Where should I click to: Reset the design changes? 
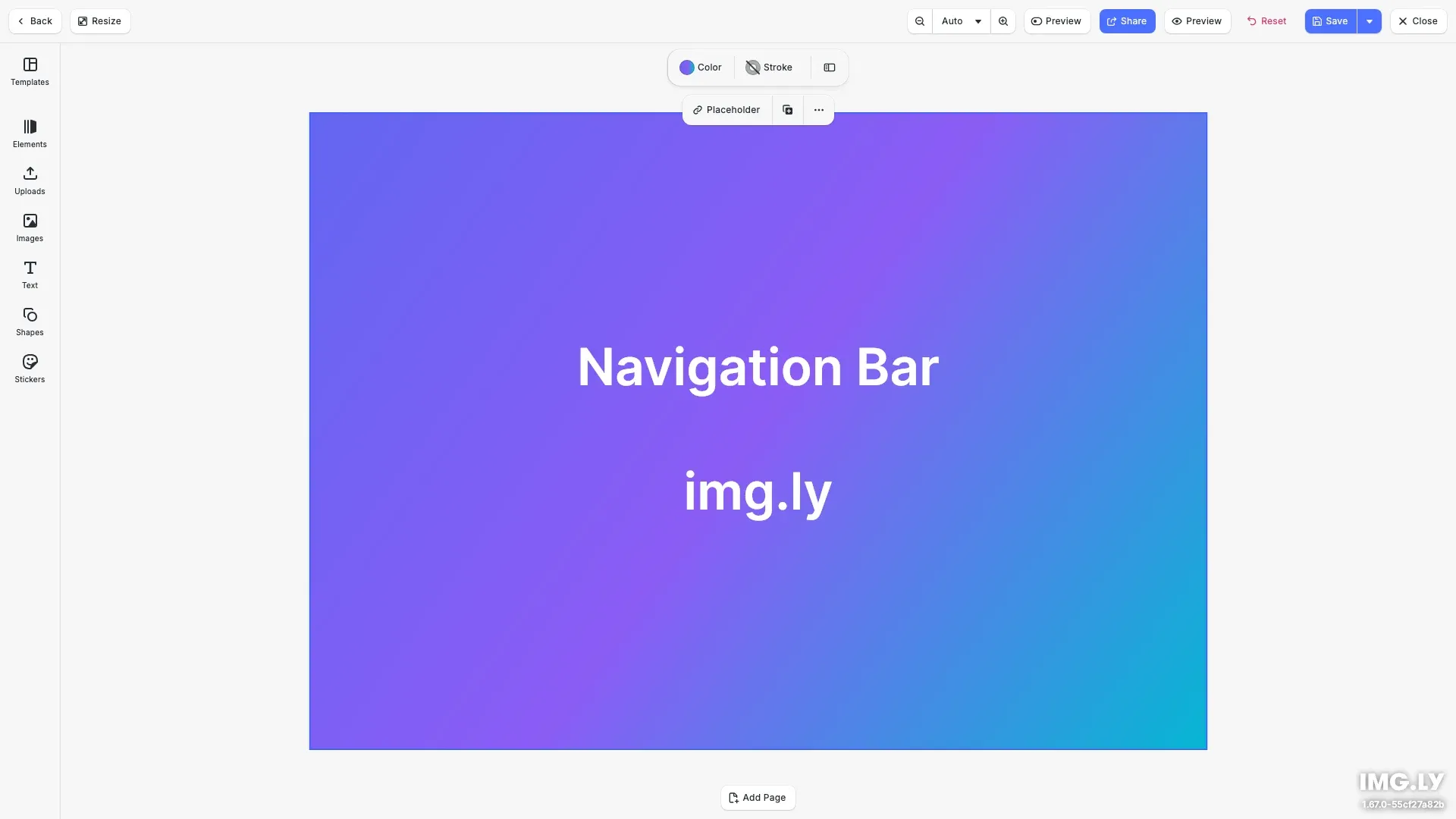coord(1266,20)
